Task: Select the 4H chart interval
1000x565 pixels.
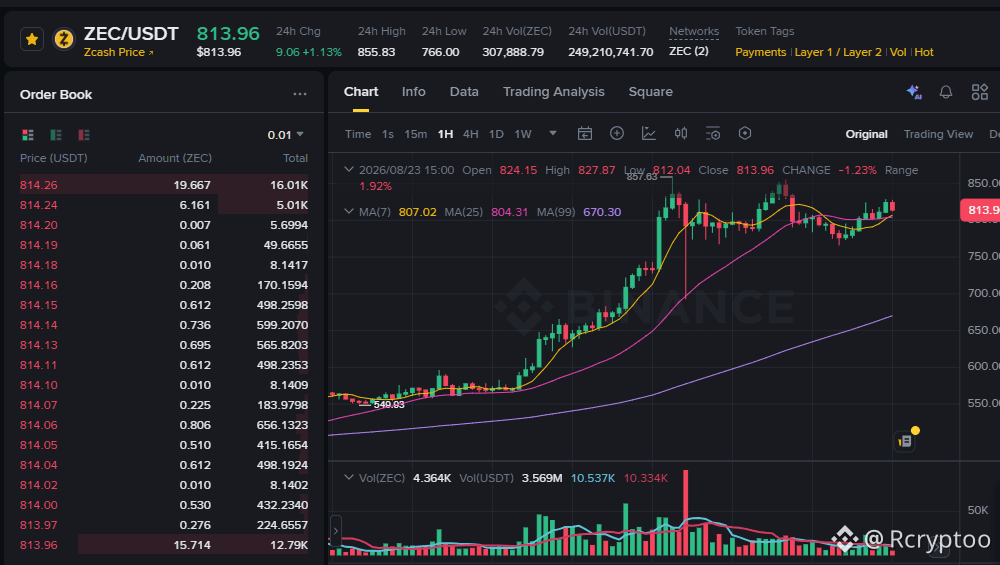Action: (x=471, y=134)
